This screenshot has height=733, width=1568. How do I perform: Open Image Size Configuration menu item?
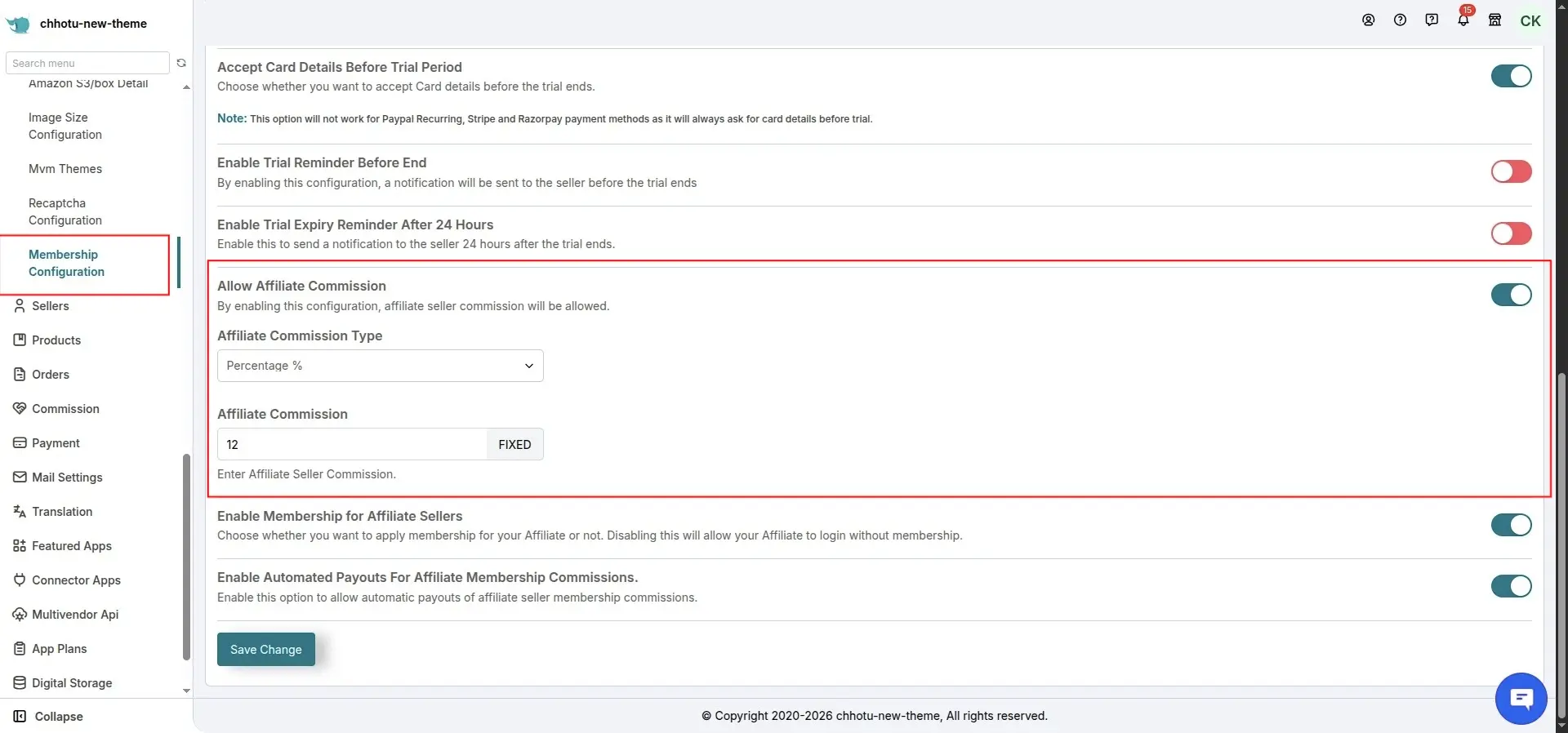point(65,127)
